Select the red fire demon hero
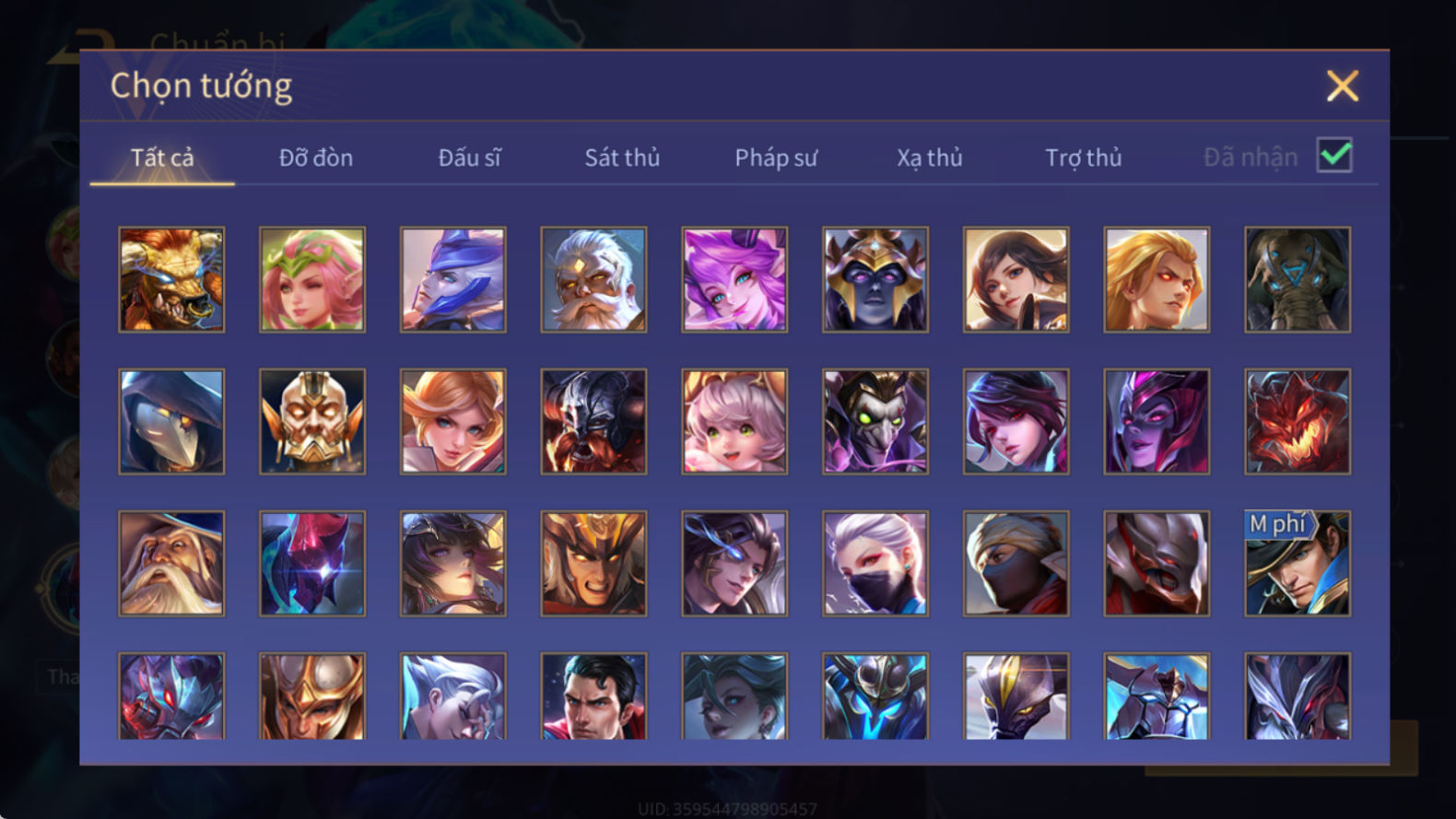Screen dimensions: 1456x819 (1297, 422)
